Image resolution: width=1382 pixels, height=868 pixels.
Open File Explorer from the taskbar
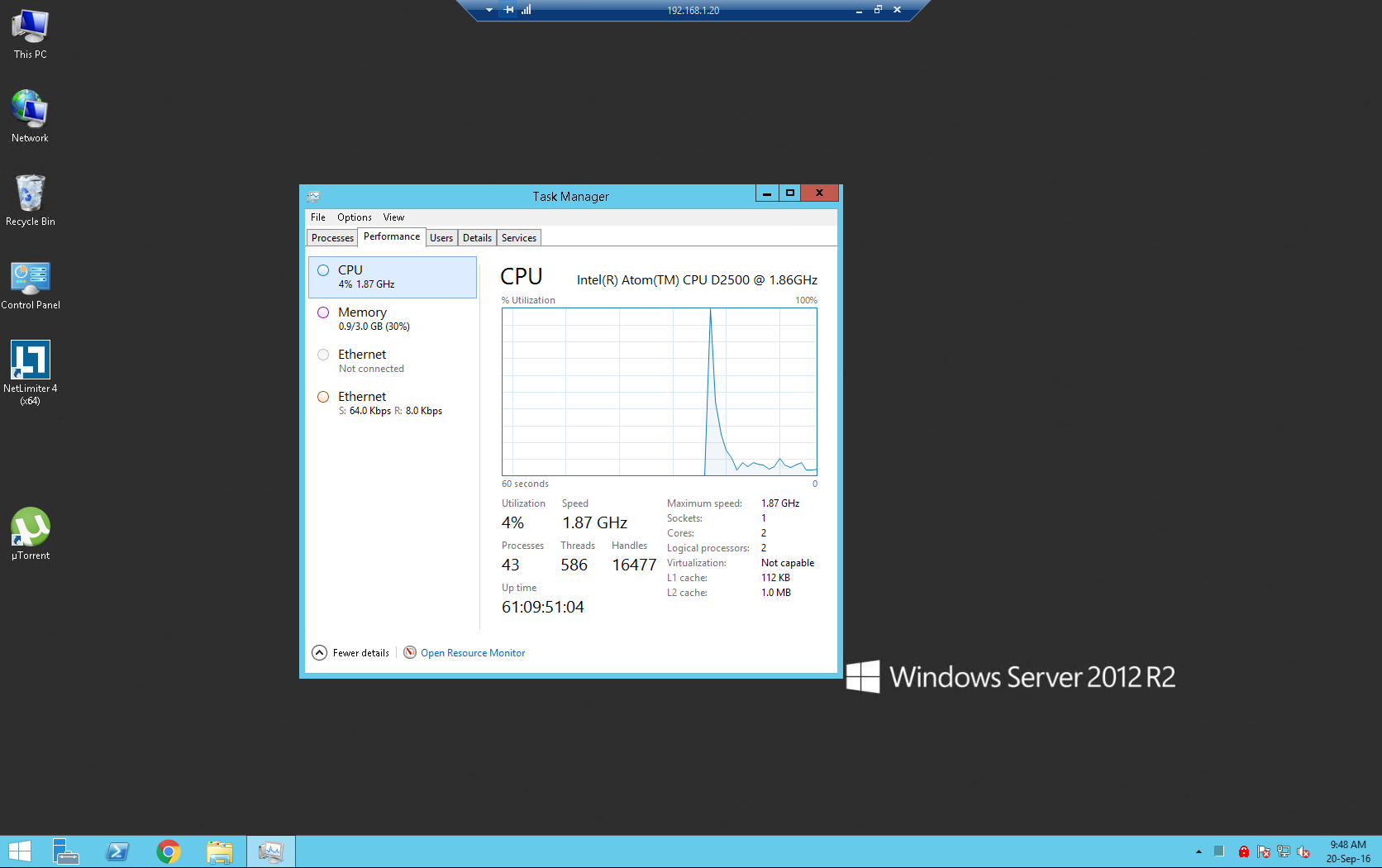pyautogui.click(x=220, y=851)
